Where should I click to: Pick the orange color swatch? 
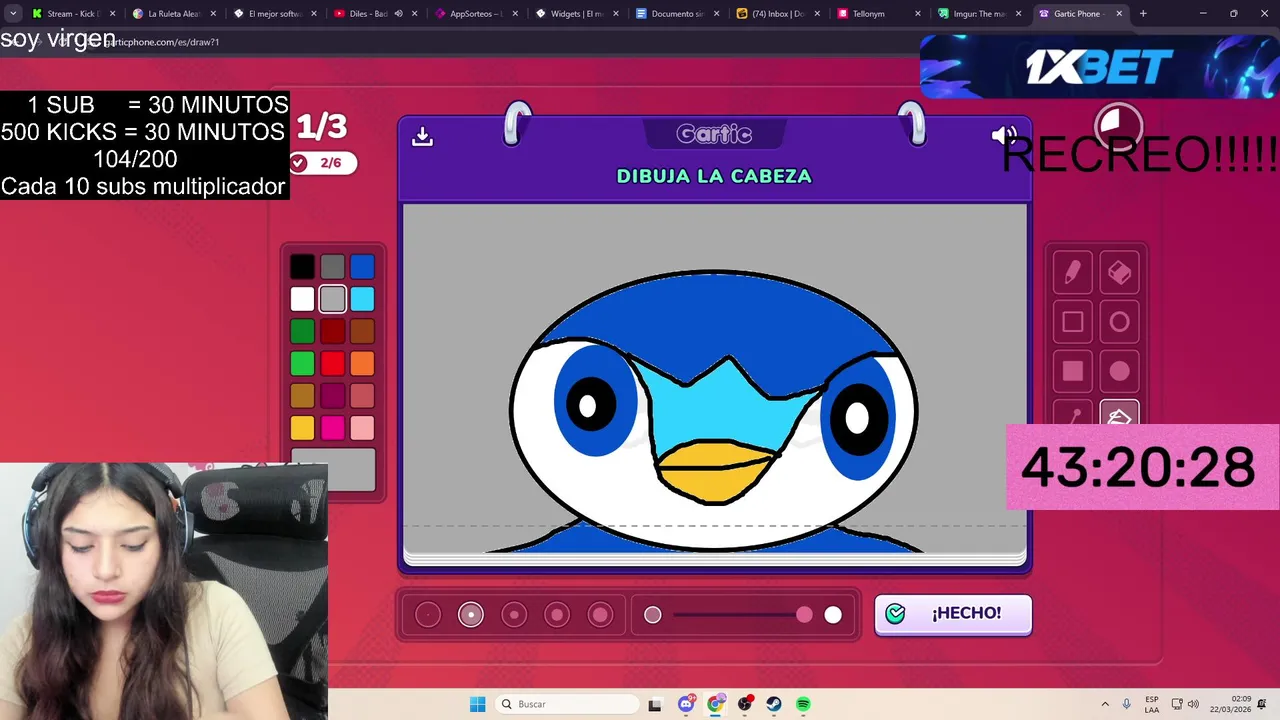[362, 363]
